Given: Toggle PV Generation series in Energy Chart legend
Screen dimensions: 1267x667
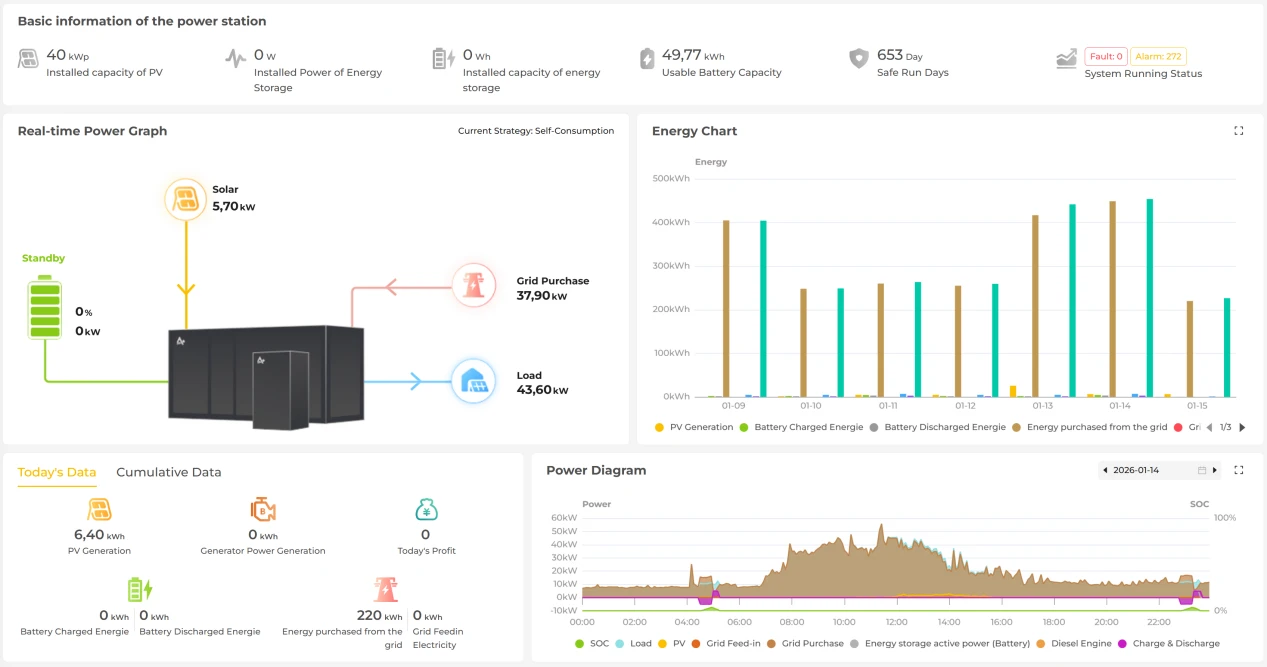Looking at the screenshot, I should (695, 427).
